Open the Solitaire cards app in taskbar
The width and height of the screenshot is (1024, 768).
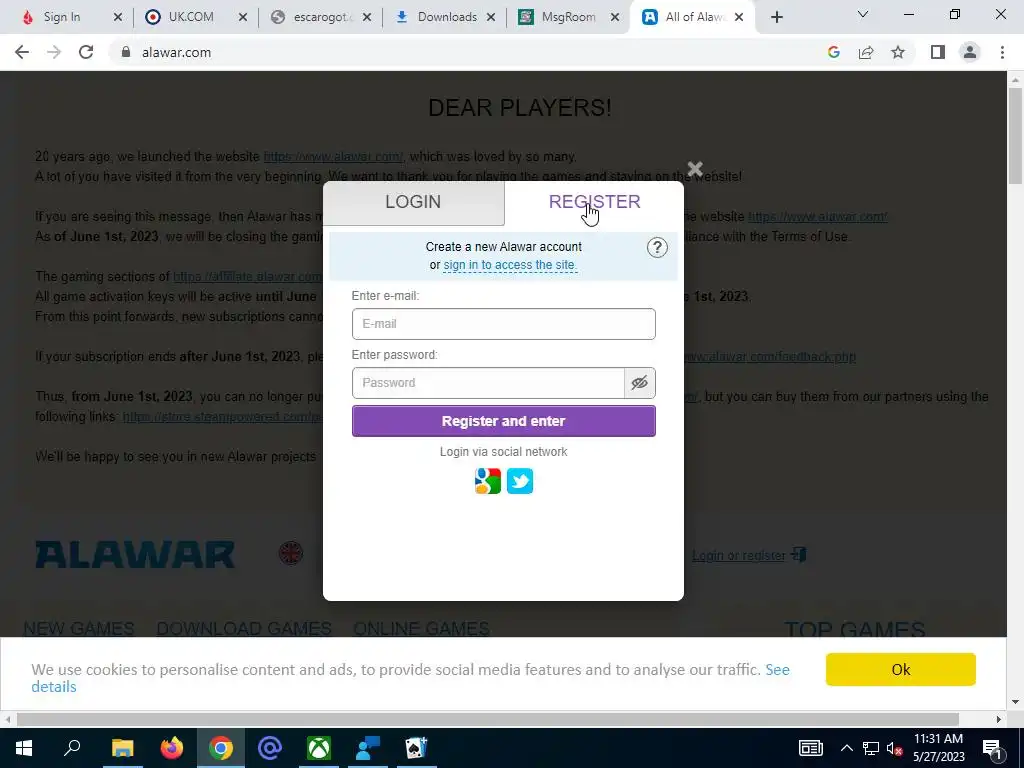(x=417, y=748)
